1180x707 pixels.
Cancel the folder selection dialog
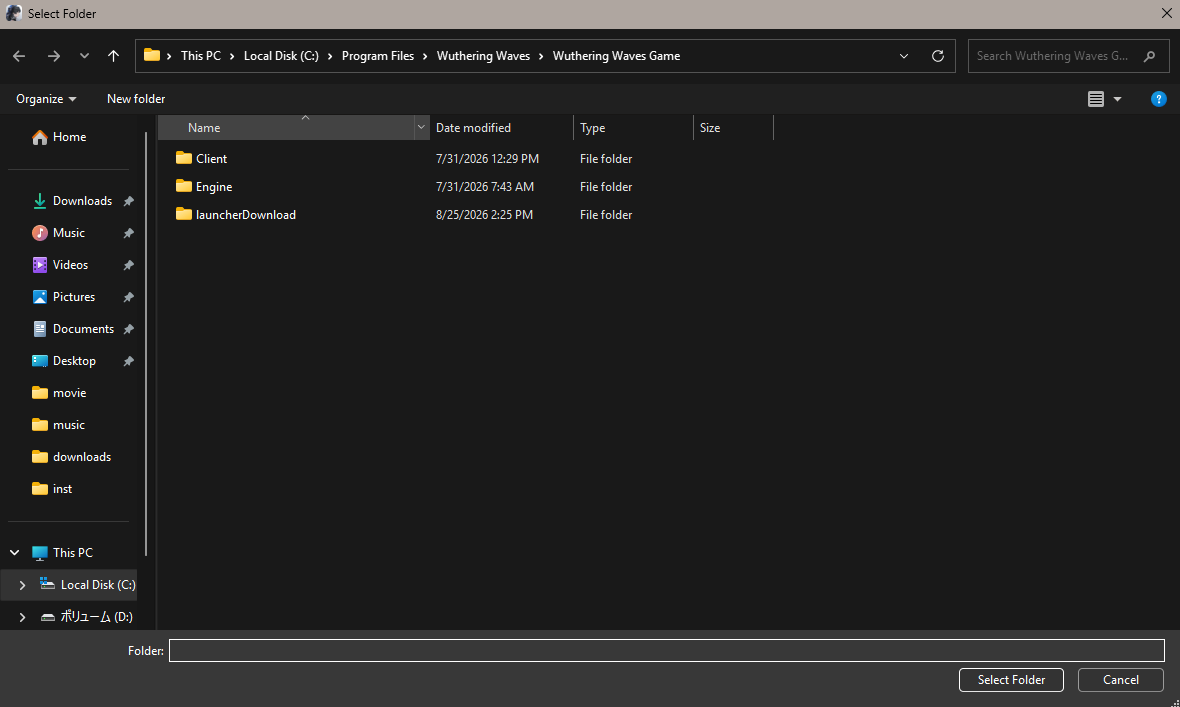click(1121, 680)
